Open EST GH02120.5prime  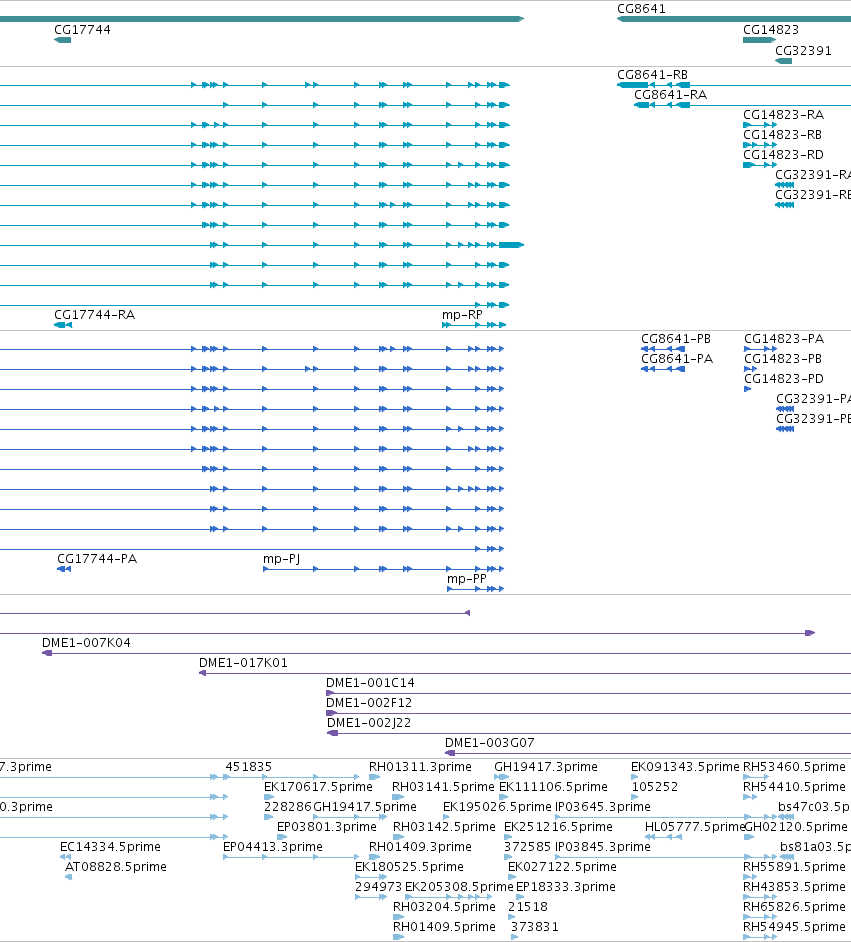(795, 827)
